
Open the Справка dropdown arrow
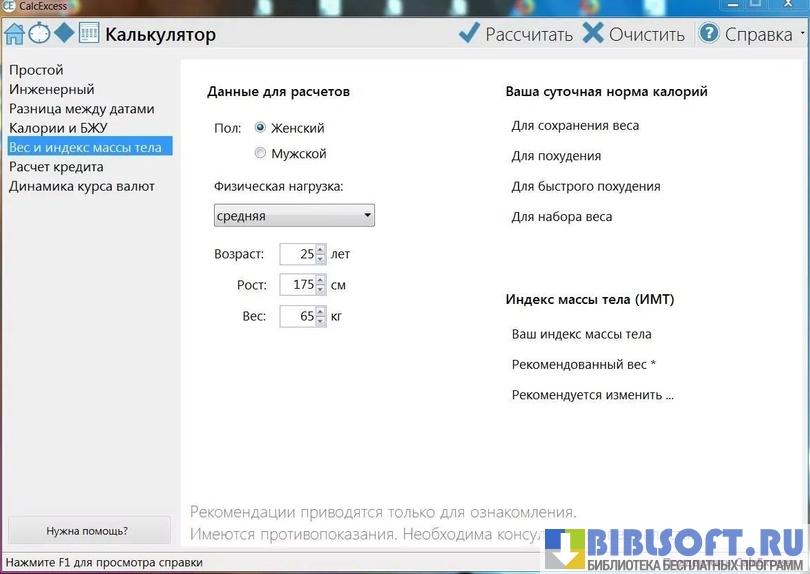click(x=802, y=35)
